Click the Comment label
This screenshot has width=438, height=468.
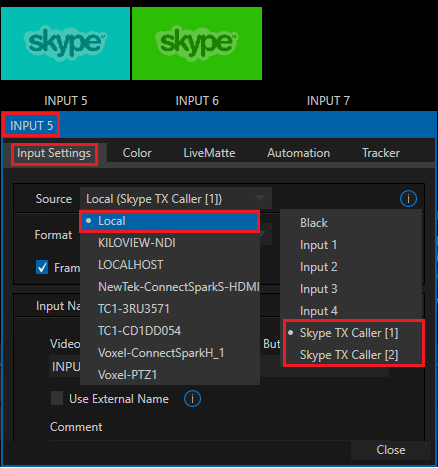click(x=76, y=427)
